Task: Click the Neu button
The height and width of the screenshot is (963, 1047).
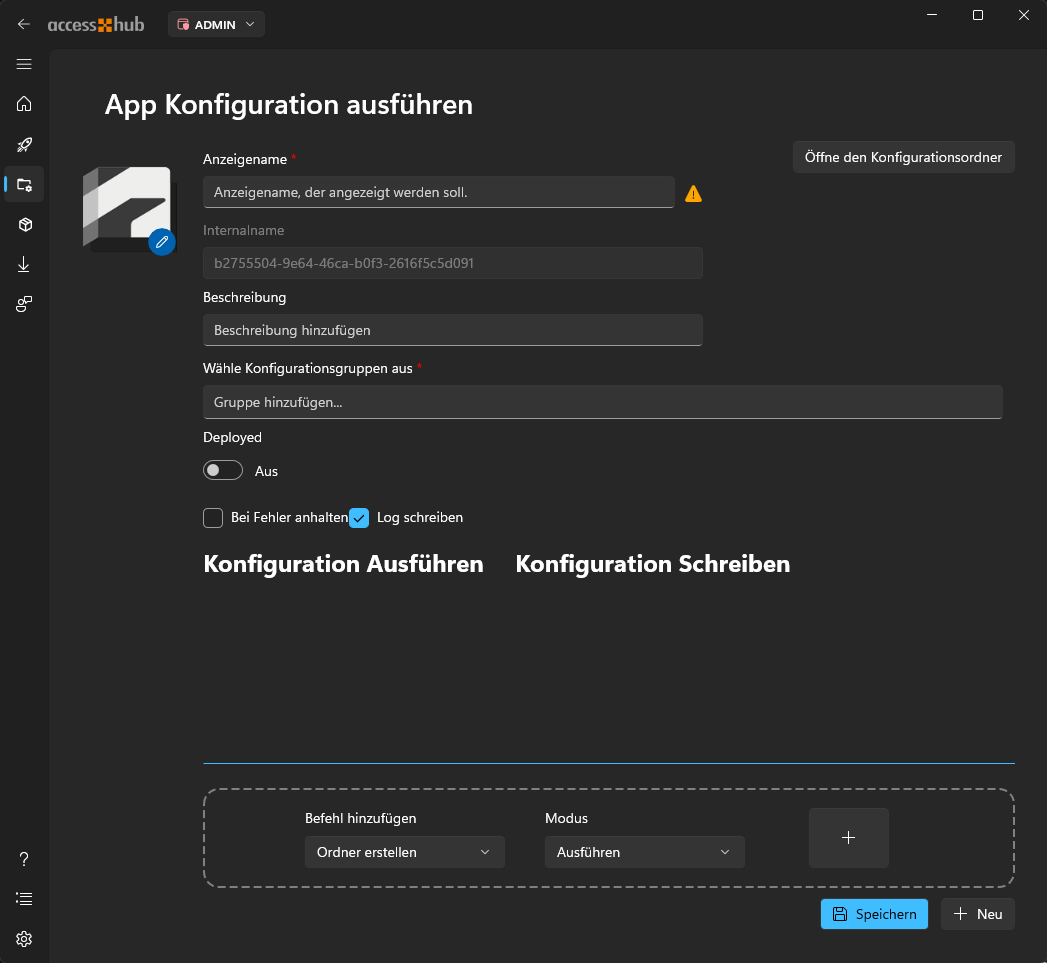Action: click(x=978, y=914)
